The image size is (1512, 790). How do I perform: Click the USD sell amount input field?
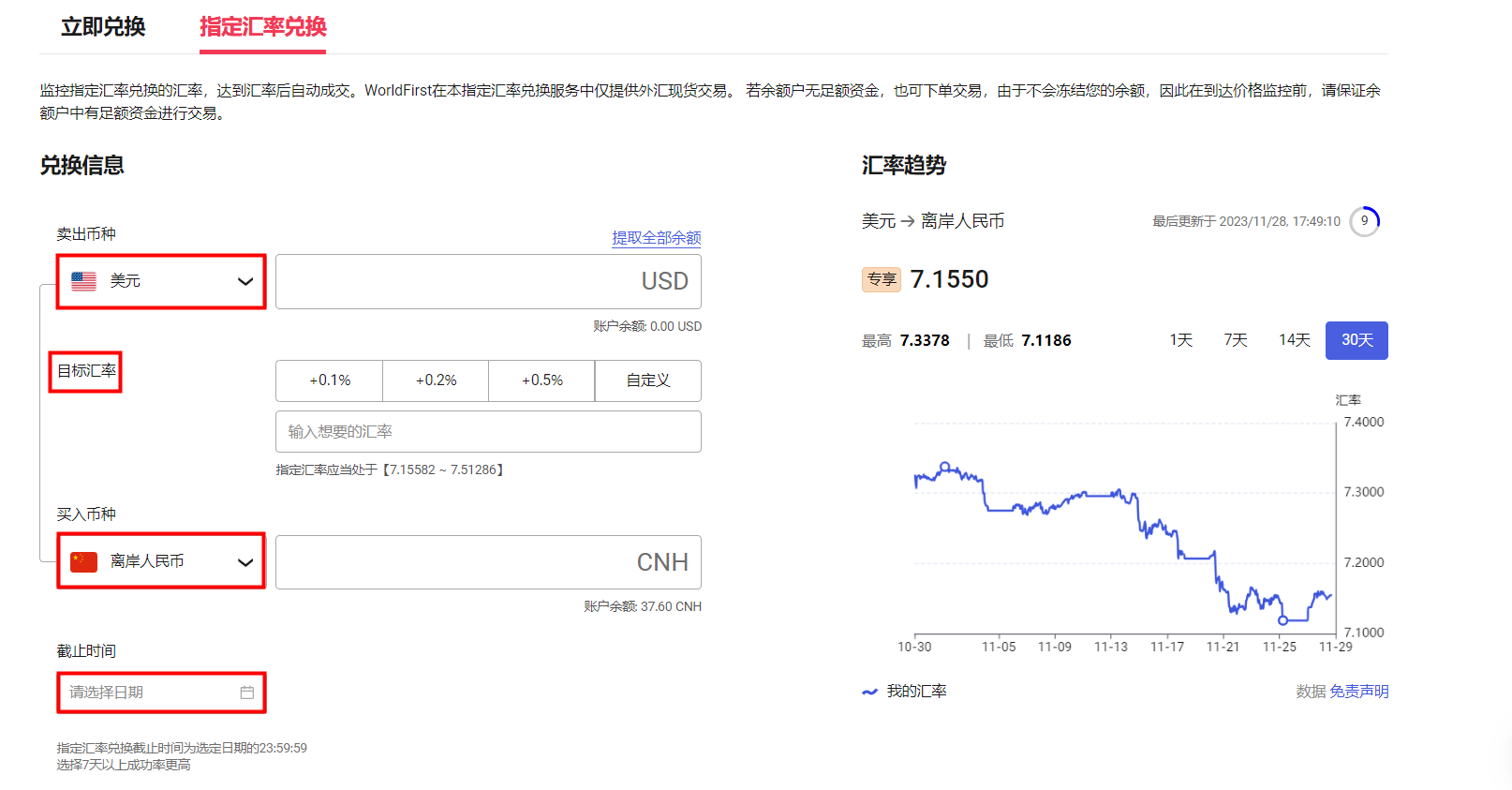coord(487,281)
